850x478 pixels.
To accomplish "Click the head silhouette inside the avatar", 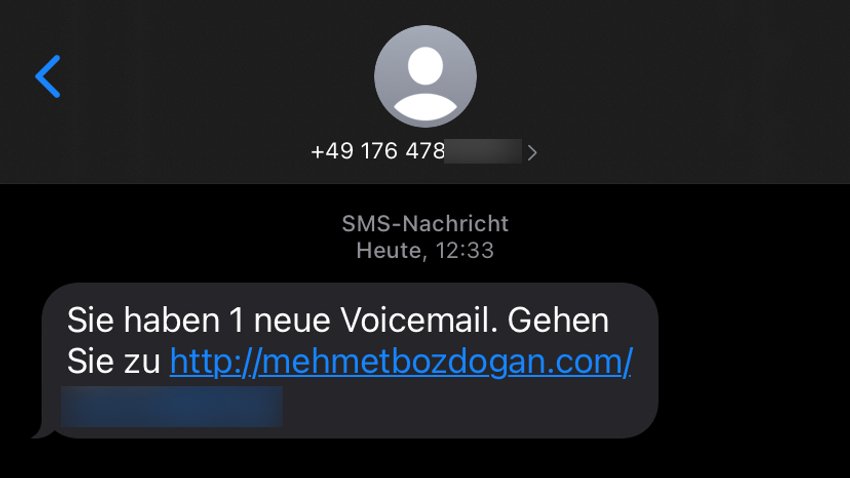I will [x=425, y=66].
